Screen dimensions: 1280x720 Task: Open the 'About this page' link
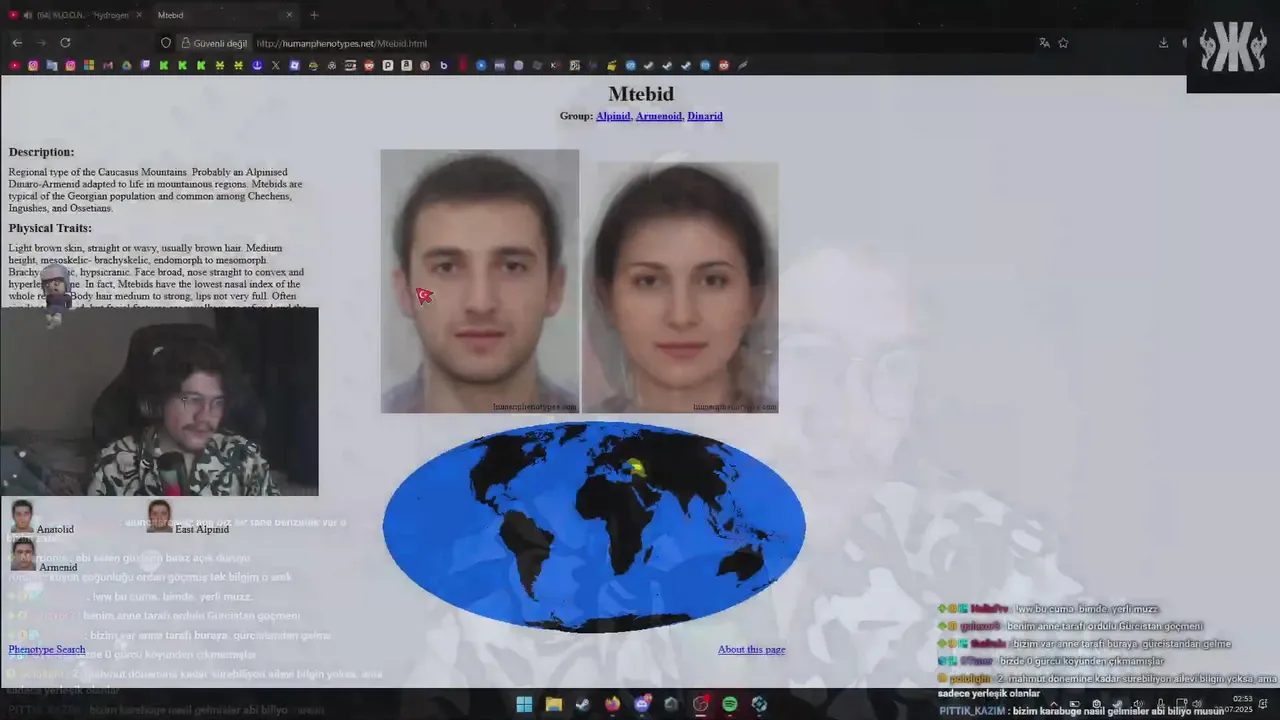click(x=752, y=649)
